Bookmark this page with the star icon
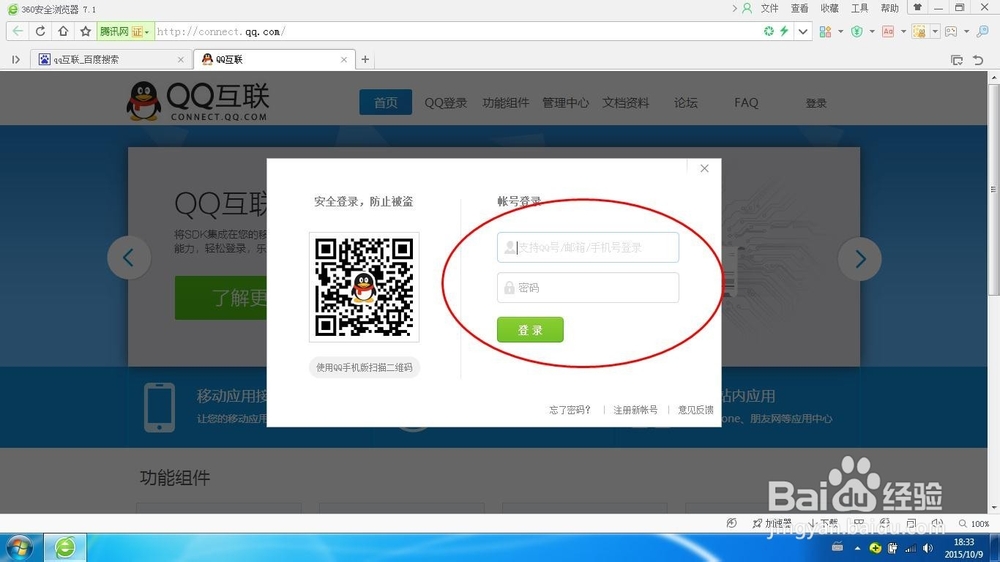Viewport: 1000px width, 562px height. click(85, 31)
